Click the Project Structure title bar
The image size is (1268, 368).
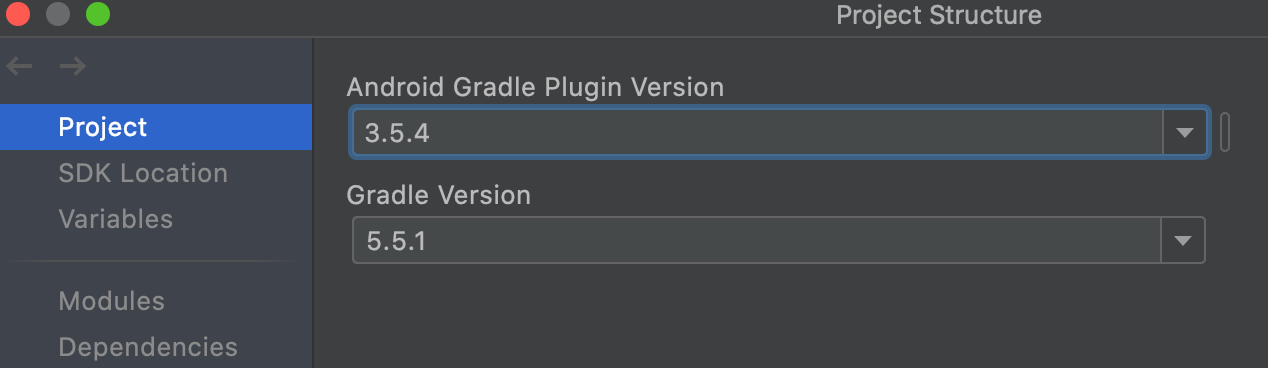938,15
